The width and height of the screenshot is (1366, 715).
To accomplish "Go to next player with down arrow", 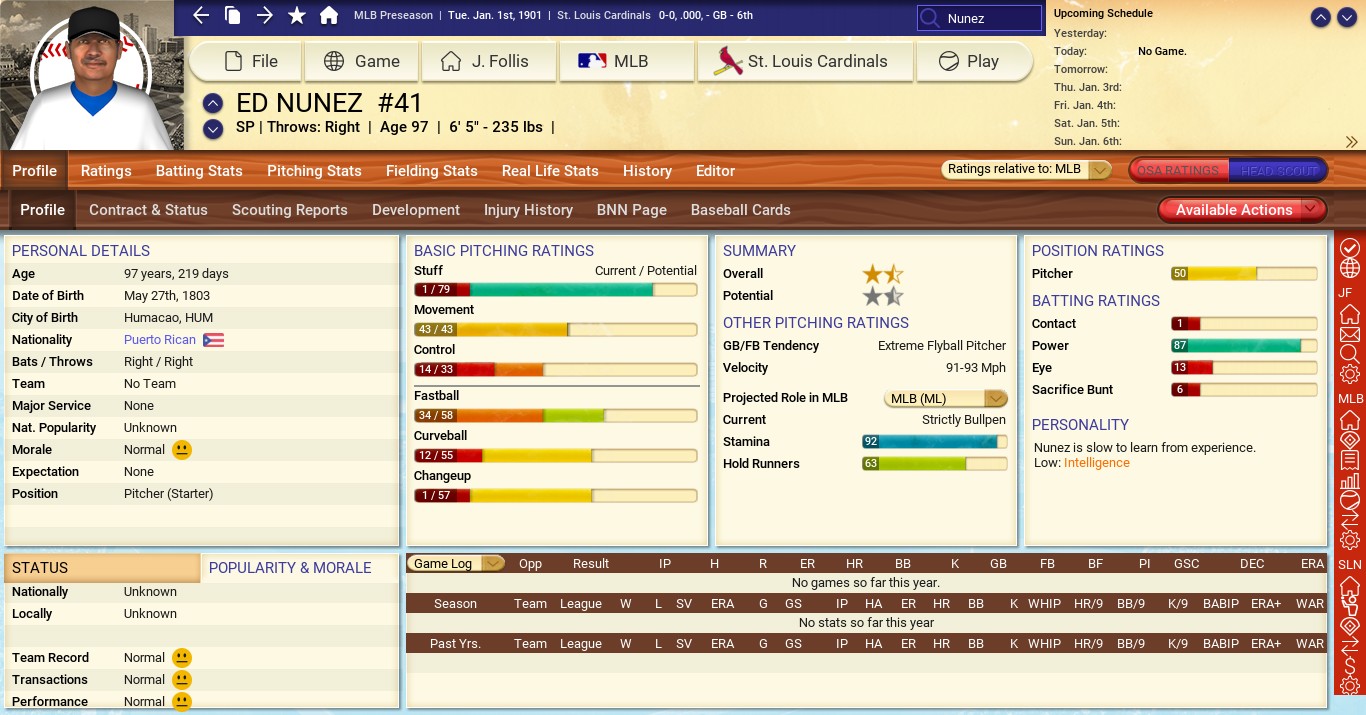I will (212, 128).
